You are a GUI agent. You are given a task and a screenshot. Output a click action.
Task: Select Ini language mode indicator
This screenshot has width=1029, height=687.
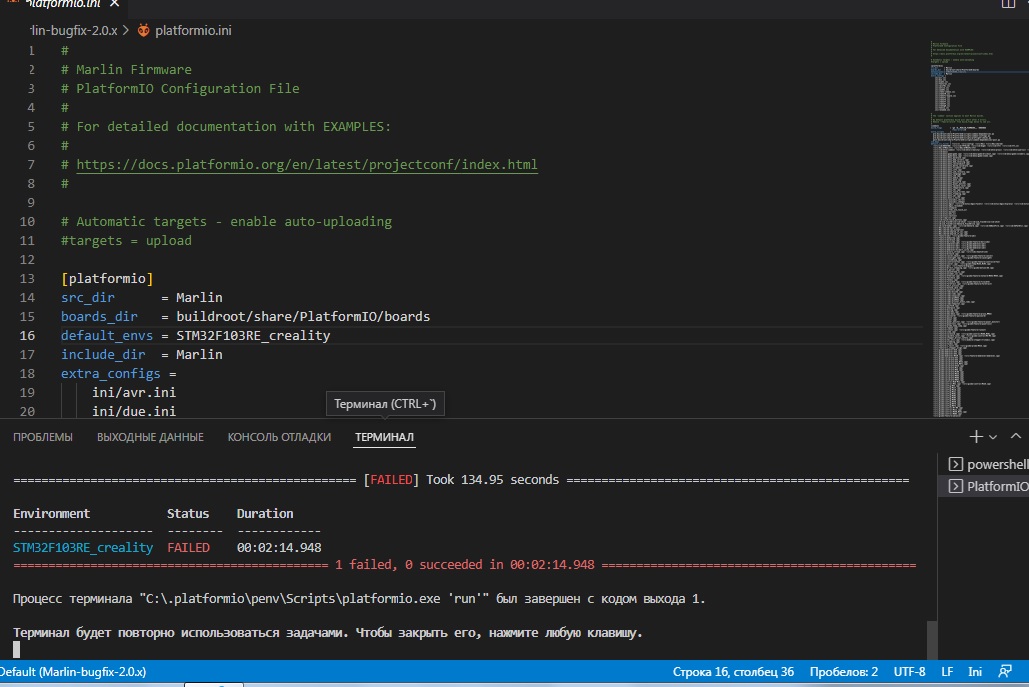tap(976, 671)
